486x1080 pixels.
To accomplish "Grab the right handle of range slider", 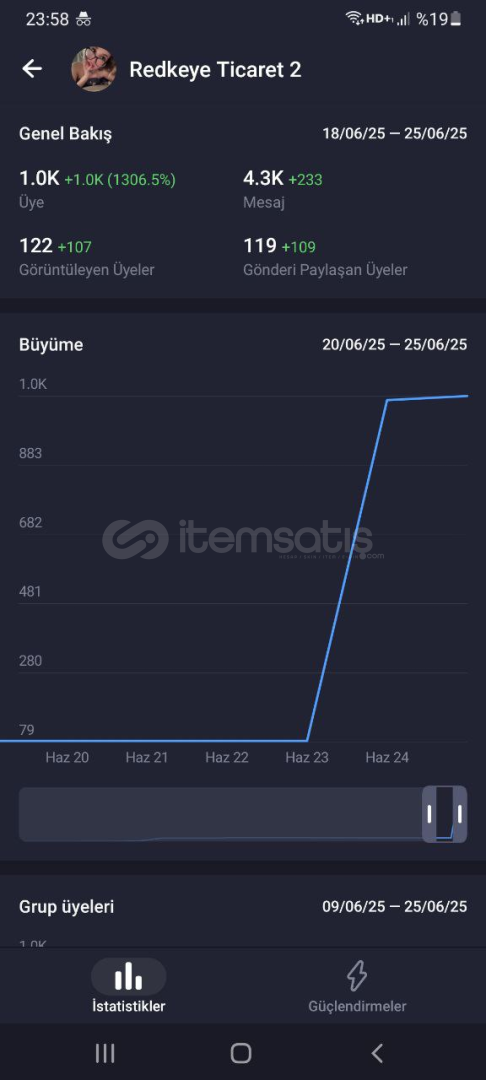I will [459, 814].
